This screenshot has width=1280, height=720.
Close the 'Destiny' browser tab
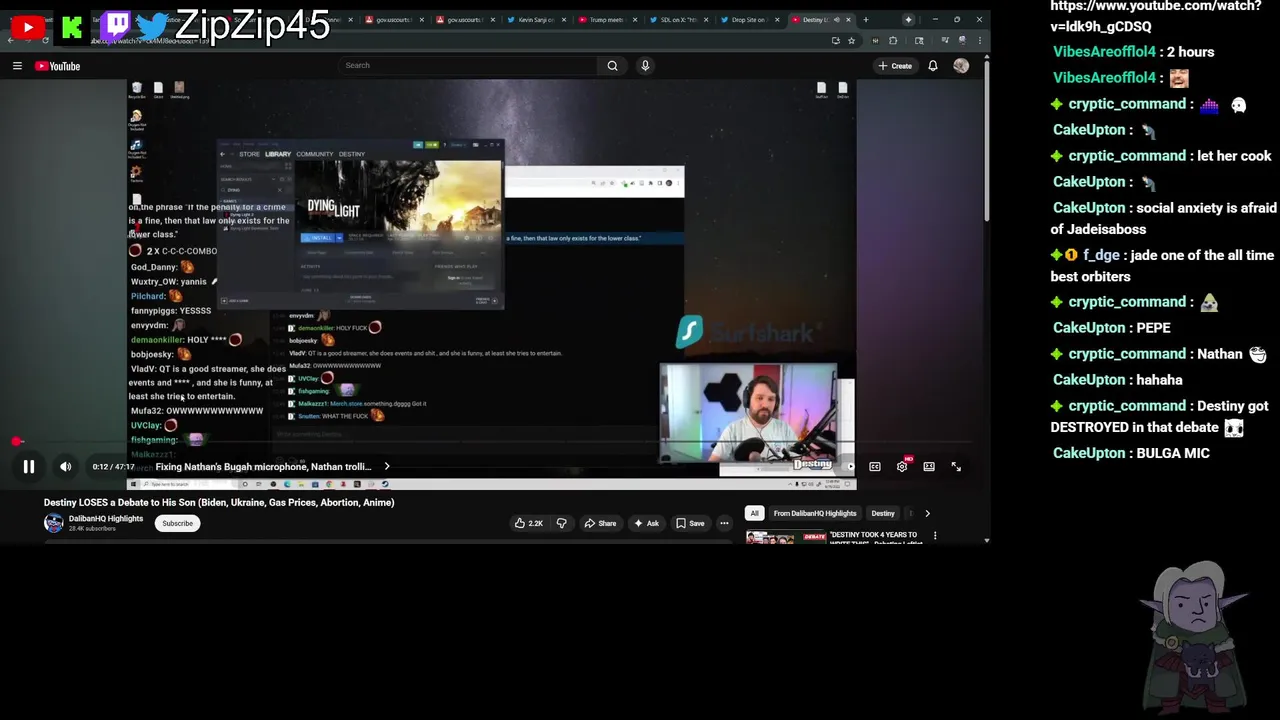point(849,19)
